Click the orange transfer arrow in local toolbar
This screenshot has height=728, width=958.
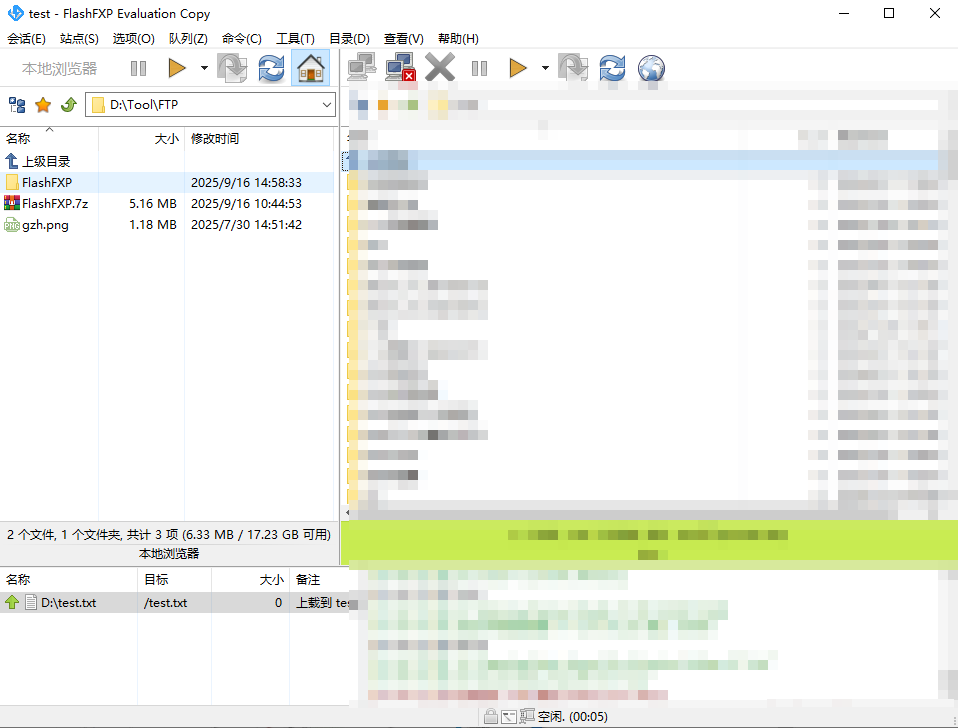pos(177,68)
